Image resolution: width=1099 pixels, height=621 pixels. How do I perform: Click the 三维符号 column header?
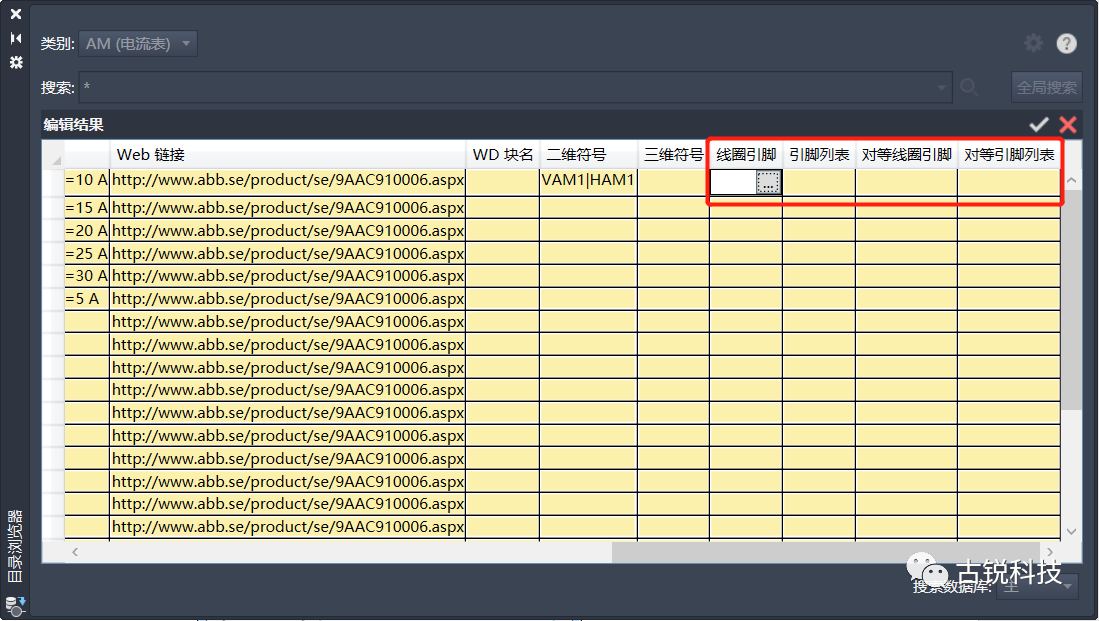(x=673, y=155)
